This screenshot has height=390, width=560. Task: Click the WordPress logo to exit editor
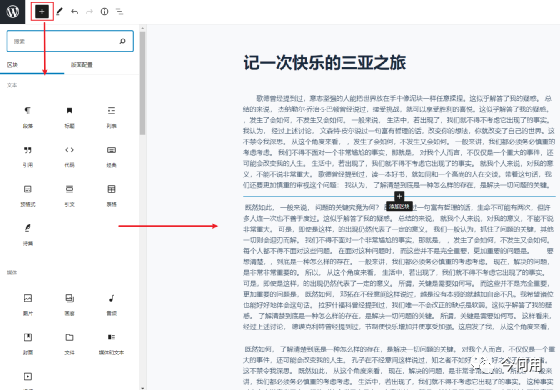(x=12, y=12)
